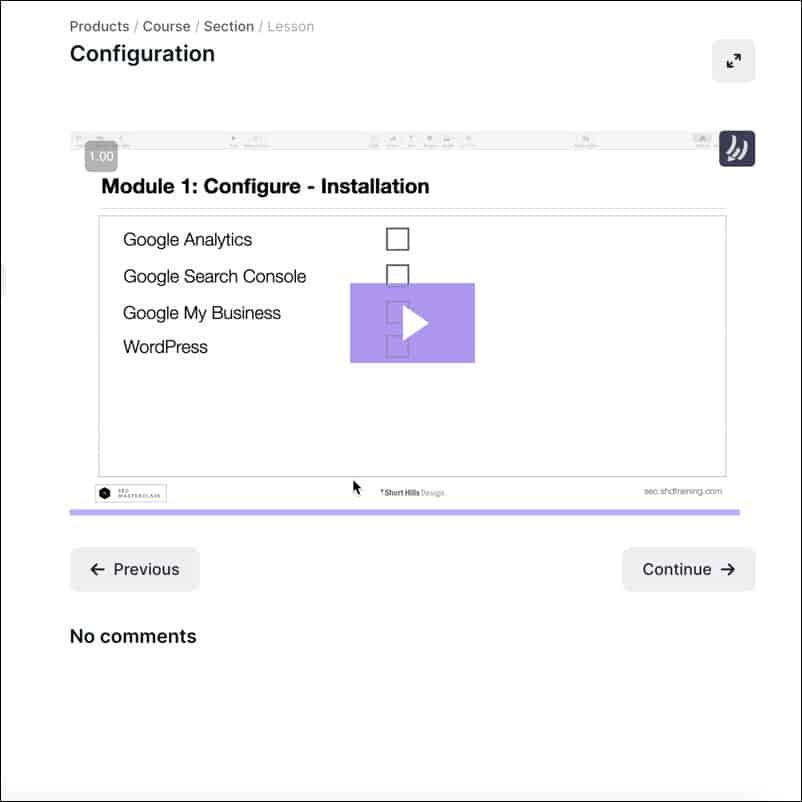802x802 pixels.
Task: Click the 1.00 playback speed badge
Action: coord(101,156)
